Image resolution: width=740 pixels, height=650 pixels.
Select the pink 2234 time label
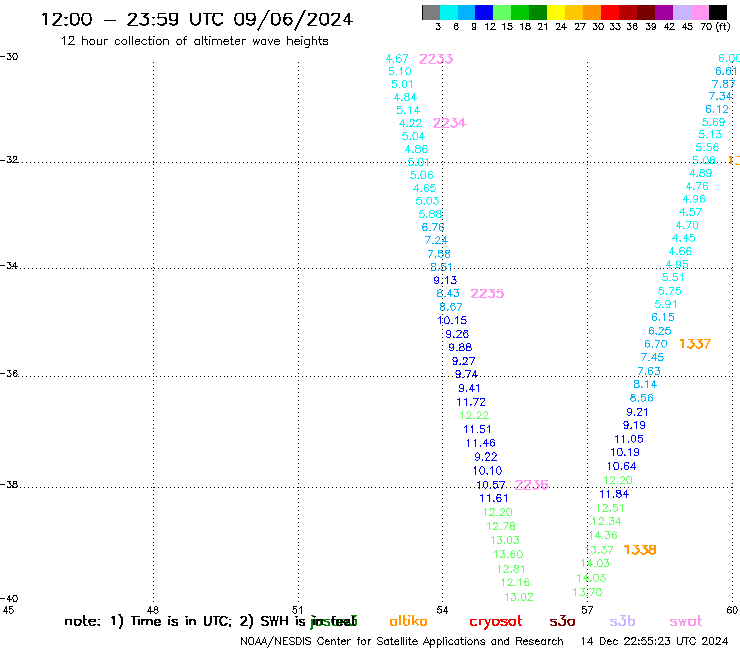click(x=449, y=123)
